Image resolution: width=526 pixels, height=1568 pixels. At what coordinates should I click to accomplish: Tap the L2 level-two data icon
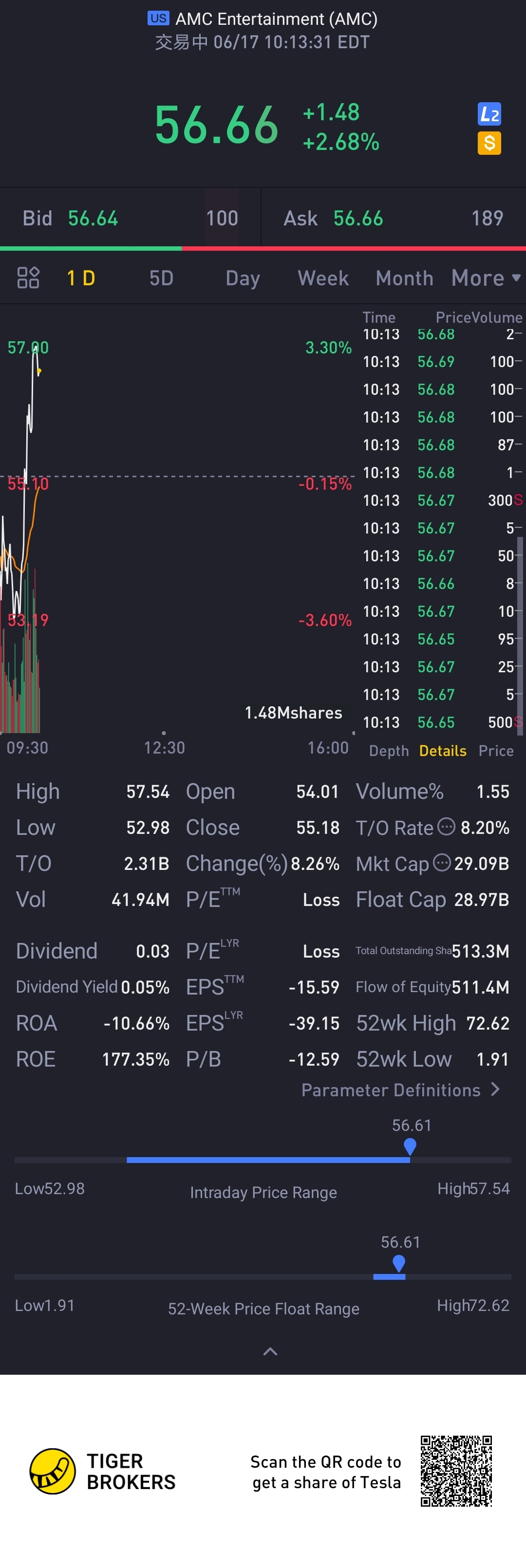(489, 114)
